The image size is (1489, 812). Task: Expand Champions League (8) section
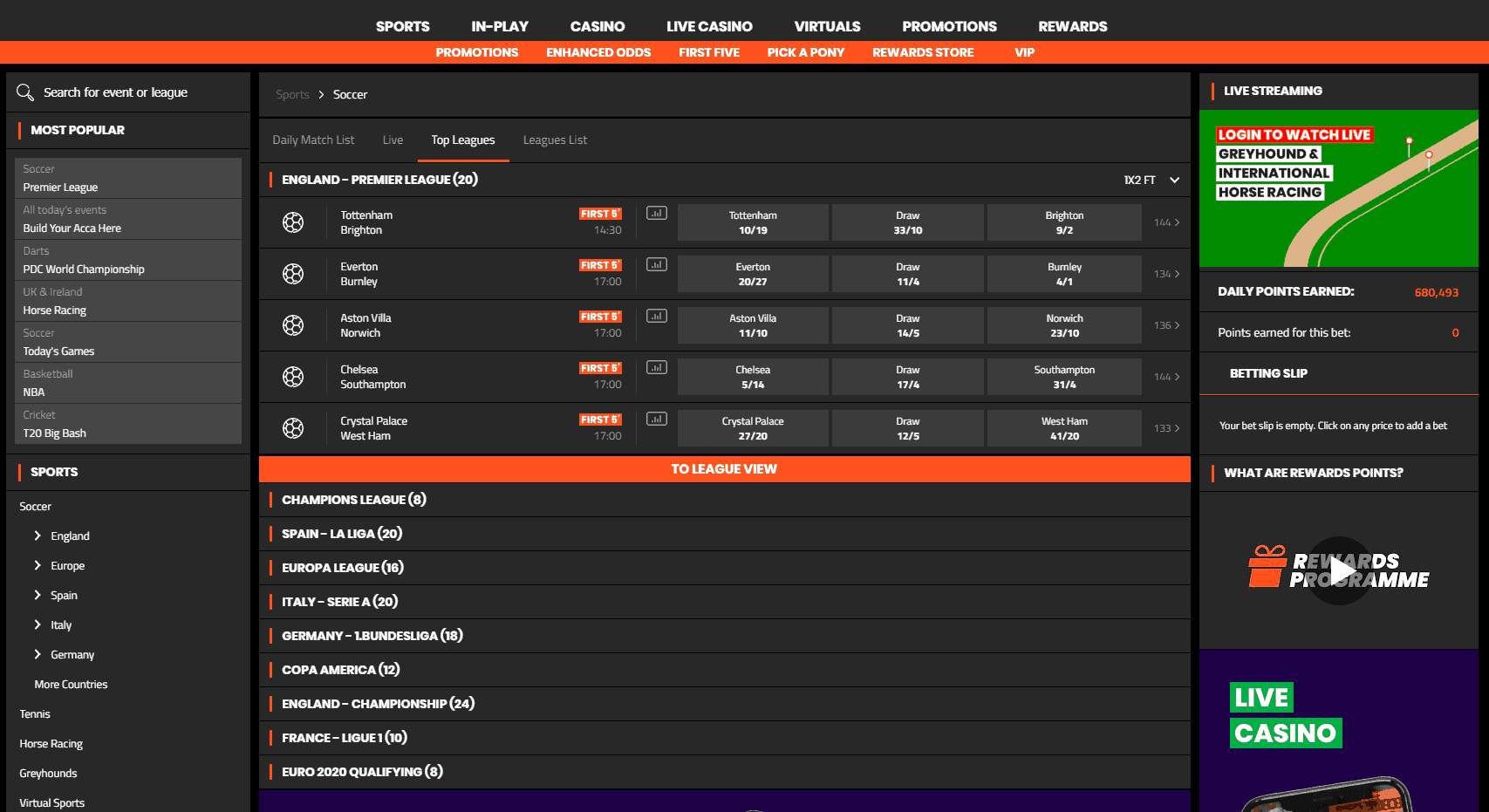725,500
